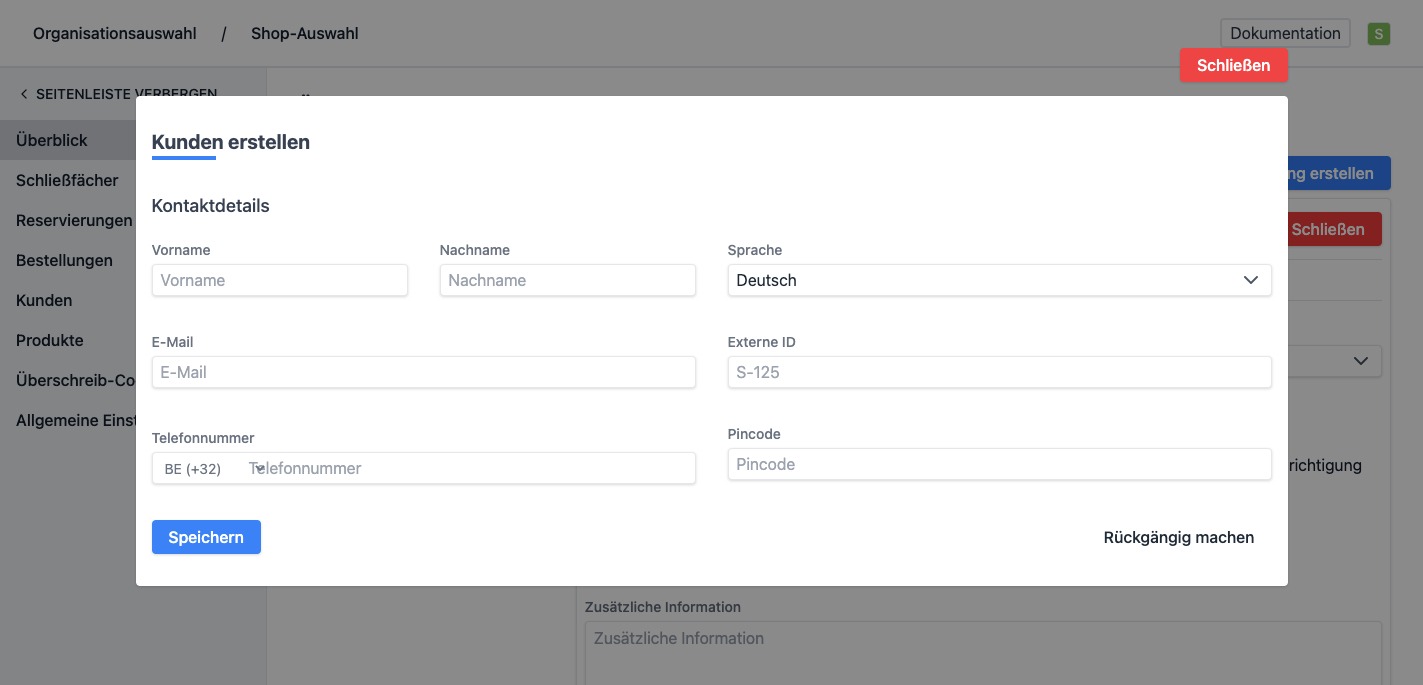
Task: Expand the background dropdown chevron behind dialog
Action: [1361, 361]
